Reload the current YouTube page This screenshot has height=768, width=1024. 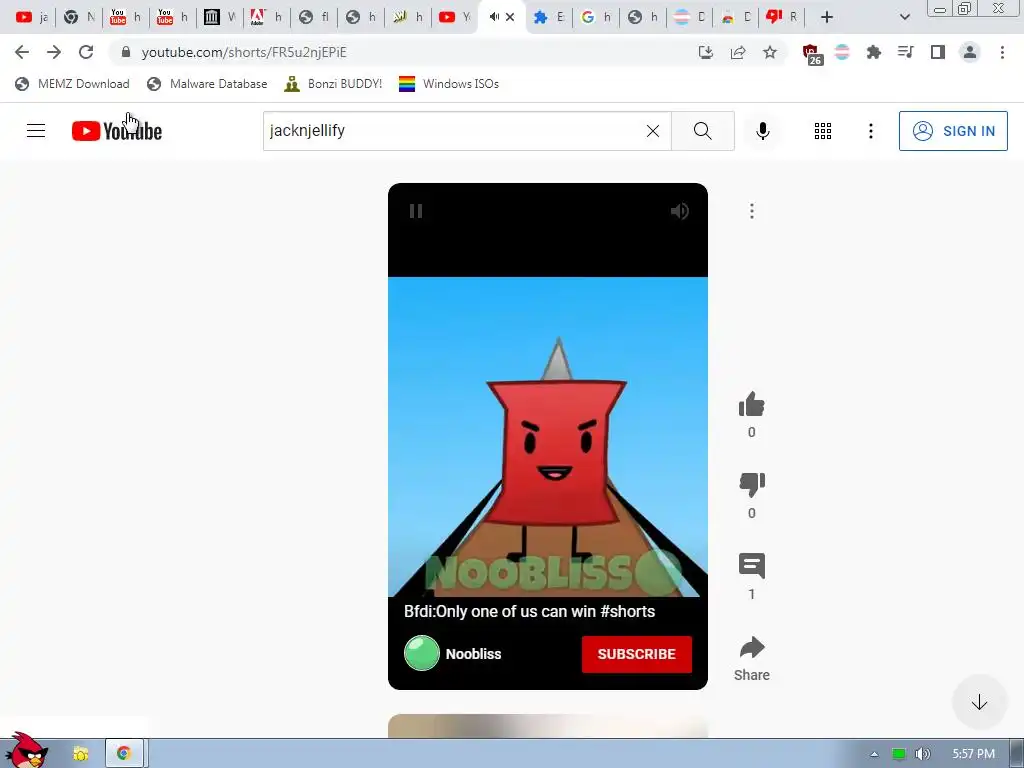pos(86,52)
